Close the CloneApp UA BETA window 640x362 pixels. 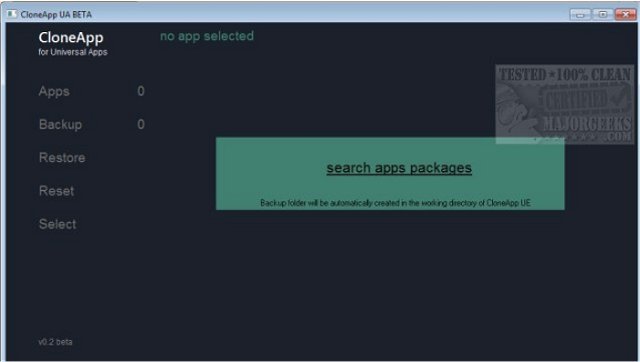[x=625, y=15]
